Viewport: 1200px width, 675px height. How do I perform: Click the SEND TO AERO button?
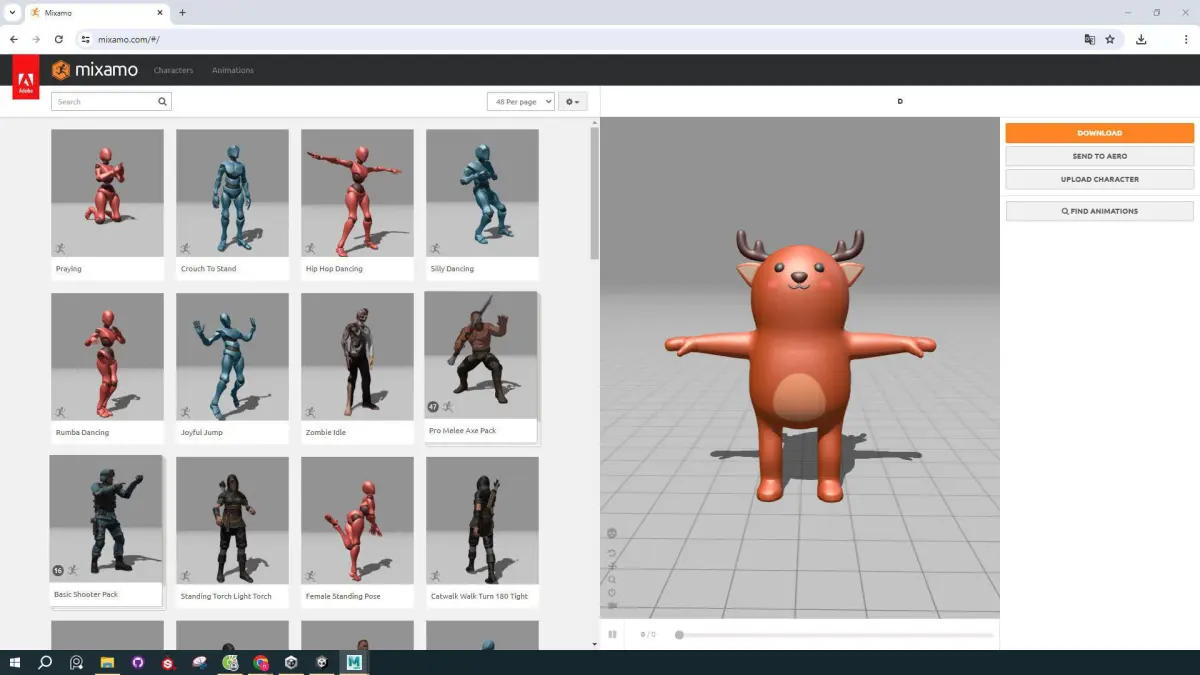coord(1099,156)
